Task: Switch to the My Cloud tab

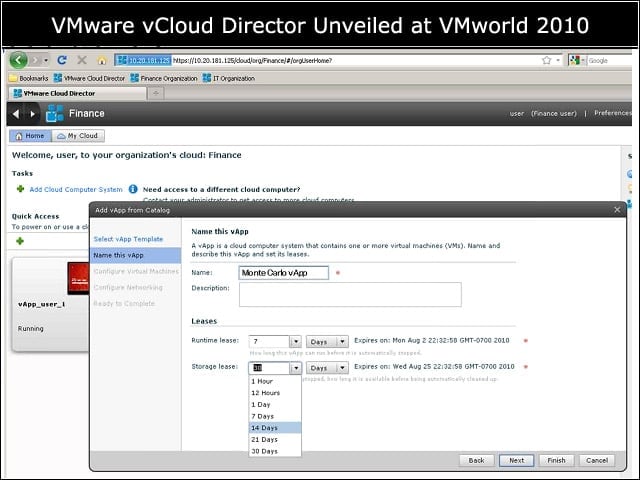Action: [x=78, y=136]
